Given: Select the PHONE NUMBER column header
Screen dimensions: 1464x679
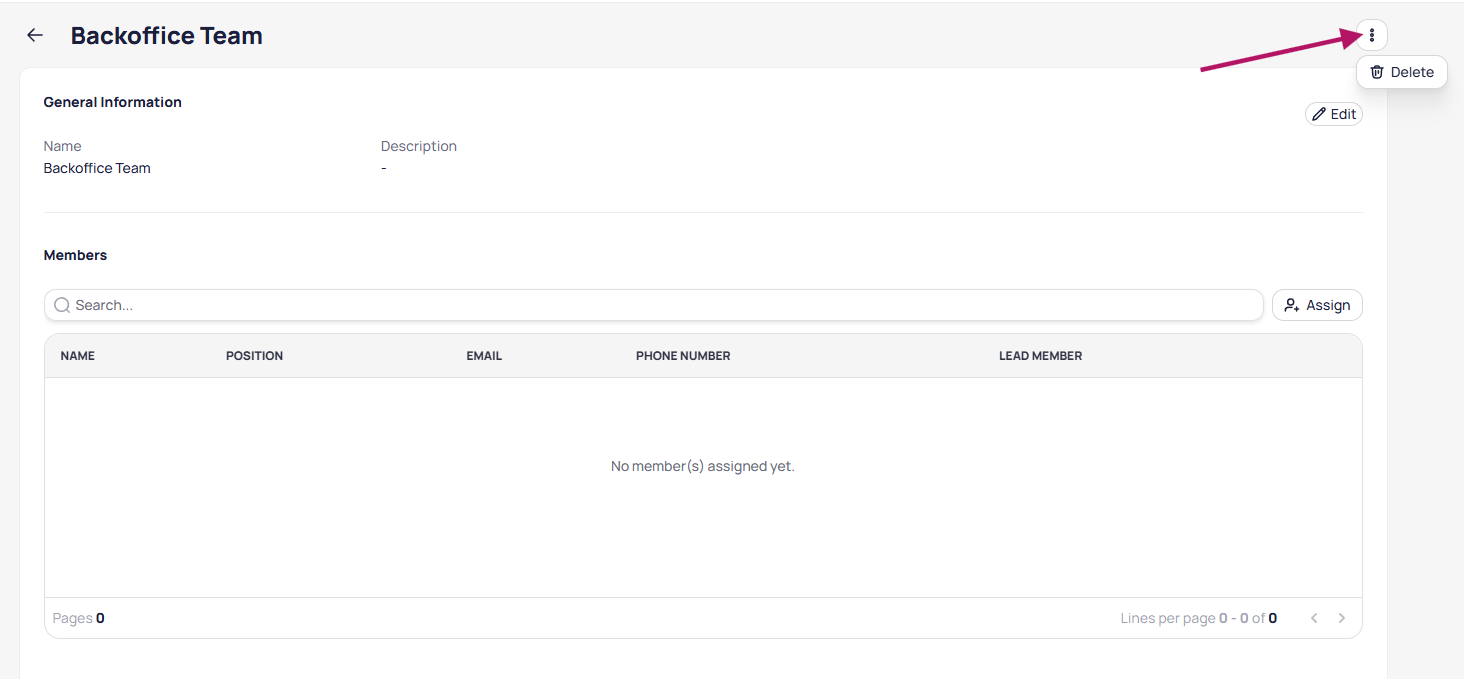Looking at the screenshot, I should coord(683,356).
